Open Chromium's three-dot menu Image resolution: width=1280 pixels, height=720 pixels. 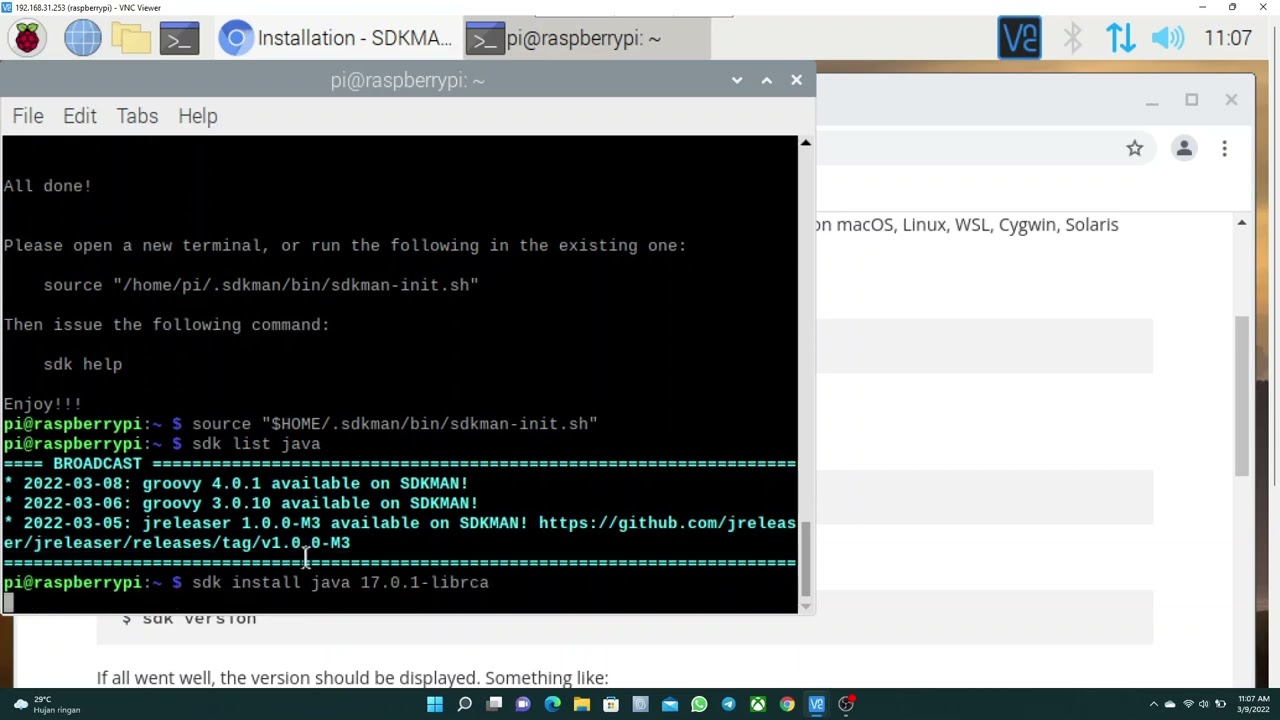click(x=1224, y=149)
